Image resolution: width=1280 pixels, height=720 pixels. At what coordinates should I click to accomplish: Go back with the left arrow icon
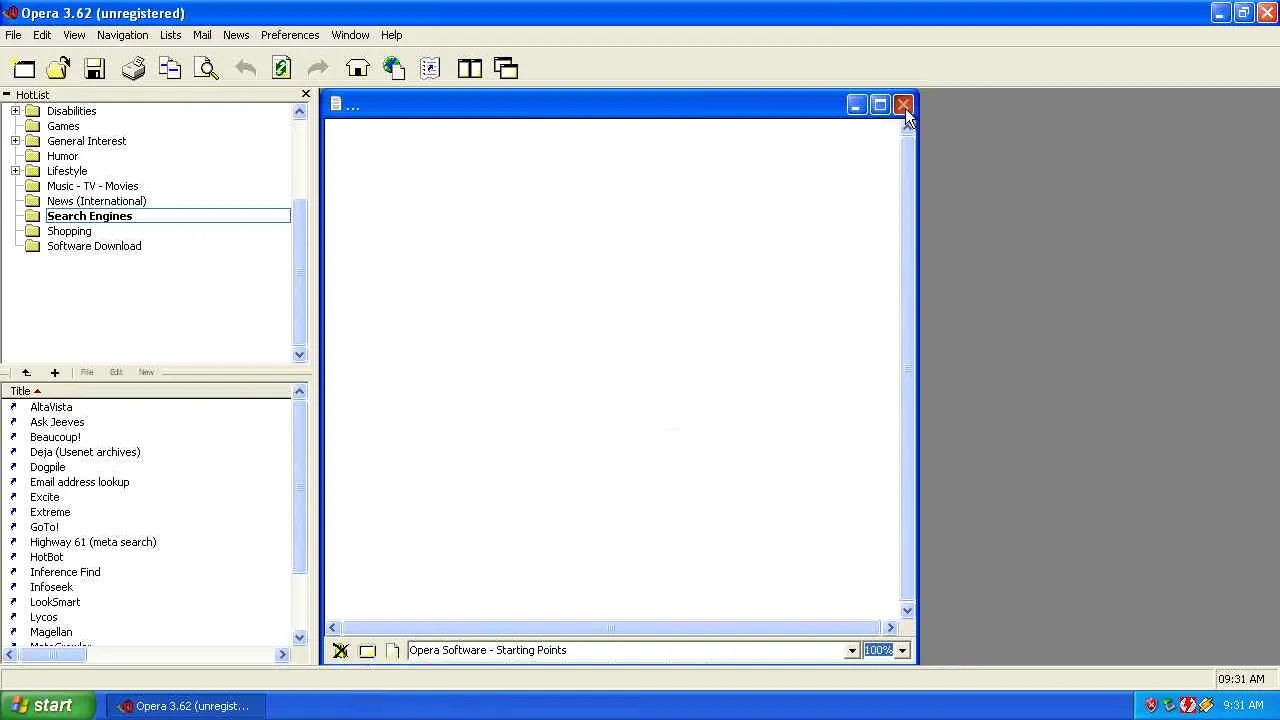coord(245,68)
